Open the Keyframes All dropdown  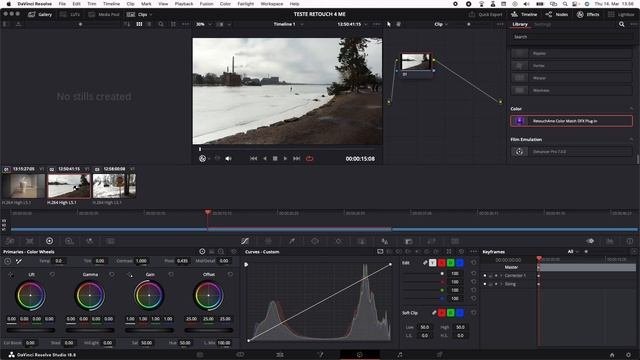(573, 251)
